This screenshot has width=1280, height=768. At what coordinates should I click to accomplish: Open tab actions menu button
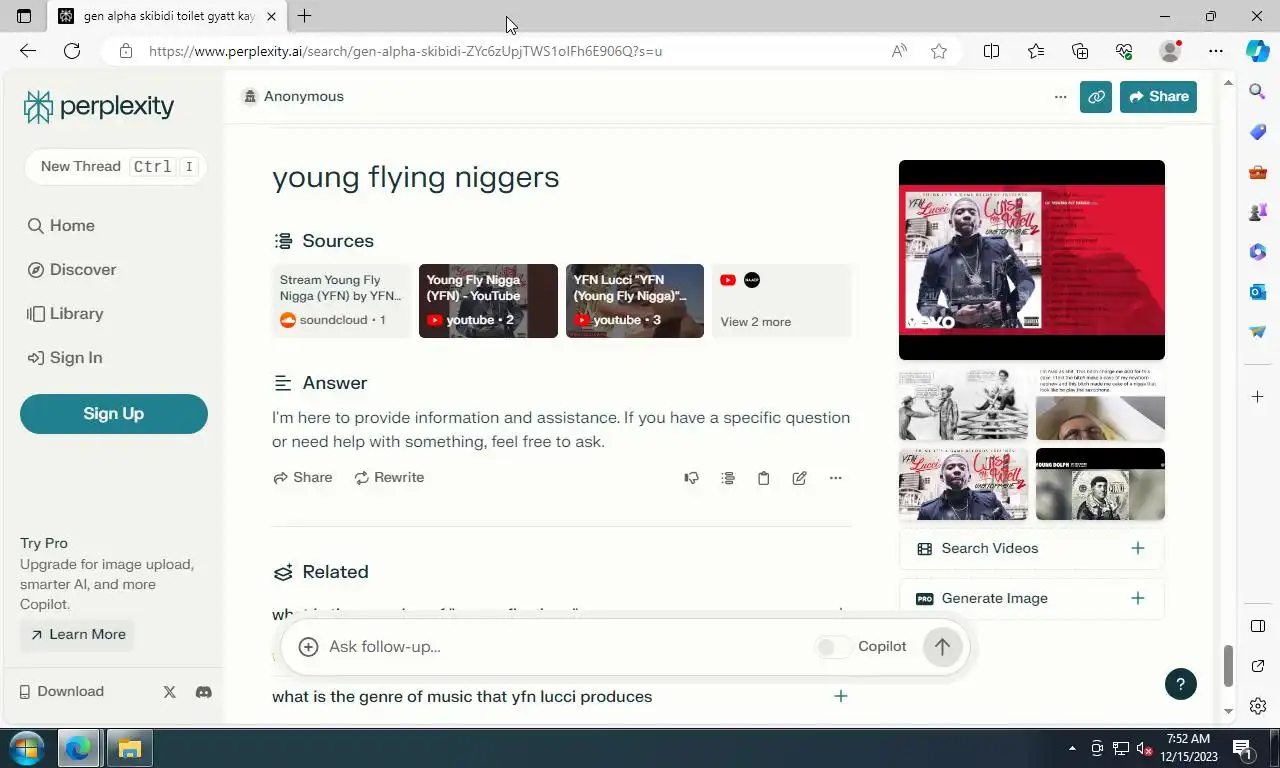(x=24, y=16)
